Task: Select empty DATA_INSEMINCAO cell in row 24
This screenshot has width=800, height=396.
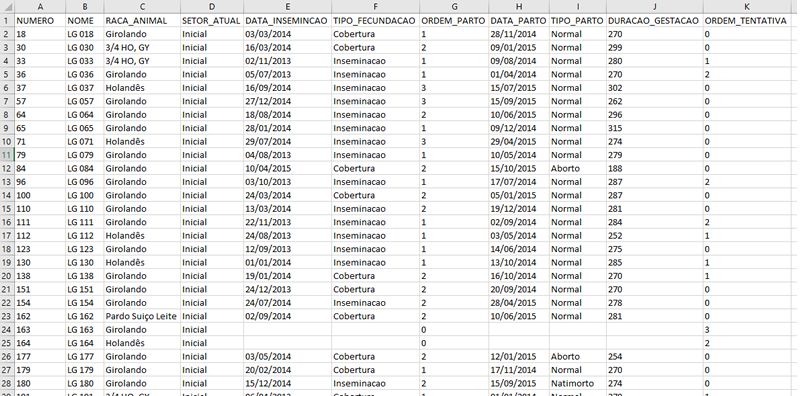Action: click(287, 330)
